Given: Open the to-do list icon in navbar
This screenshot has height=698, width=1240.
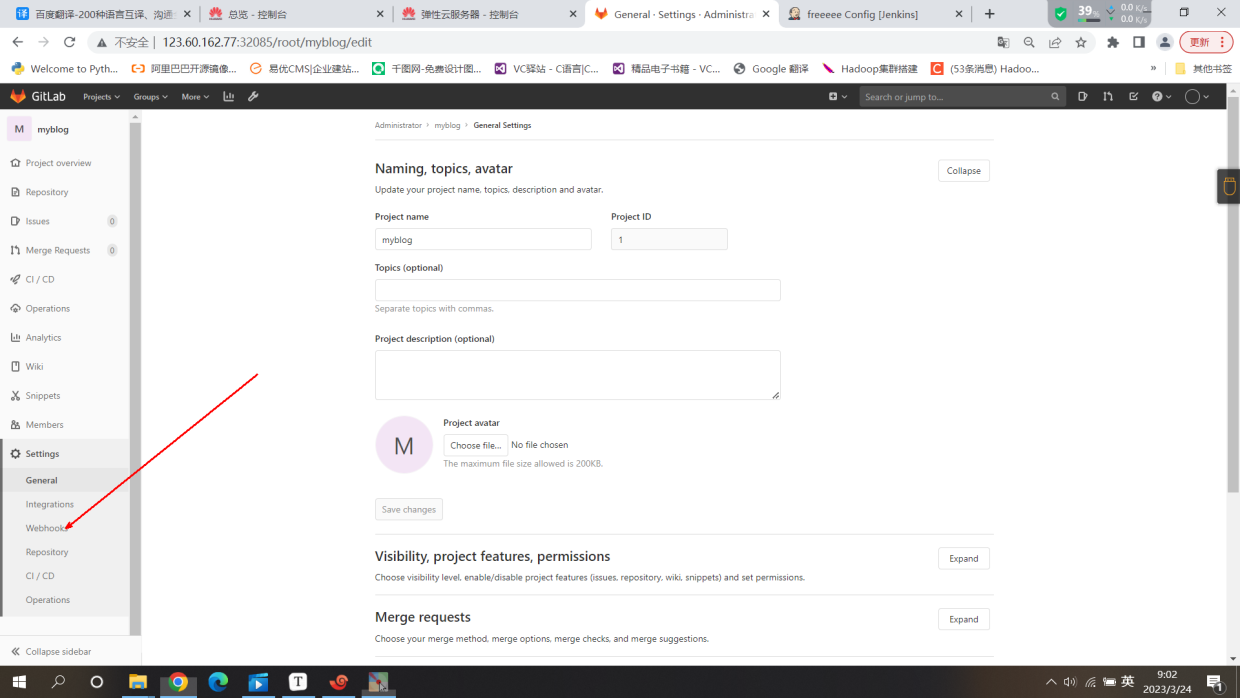Looking at the screenshot, I should click(x=1133, y=97).
